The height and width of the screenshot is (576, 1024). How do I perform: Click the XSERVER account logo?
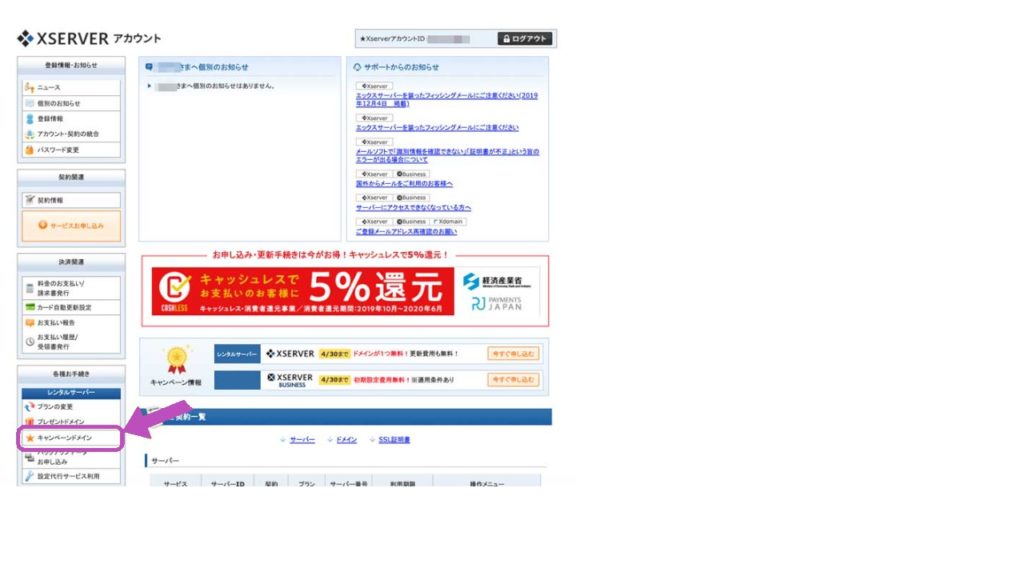(89, 39)
